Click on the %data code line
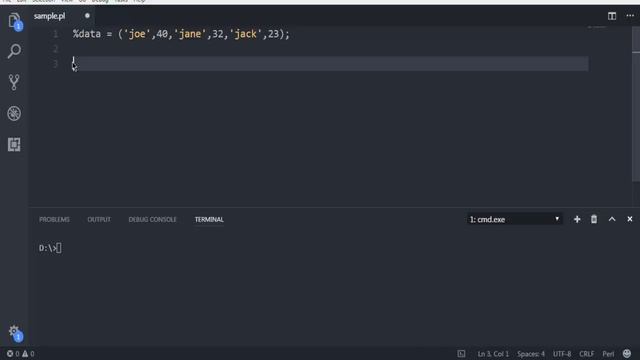This screenshot has width=640, height=360. click(x=181, y=34)
